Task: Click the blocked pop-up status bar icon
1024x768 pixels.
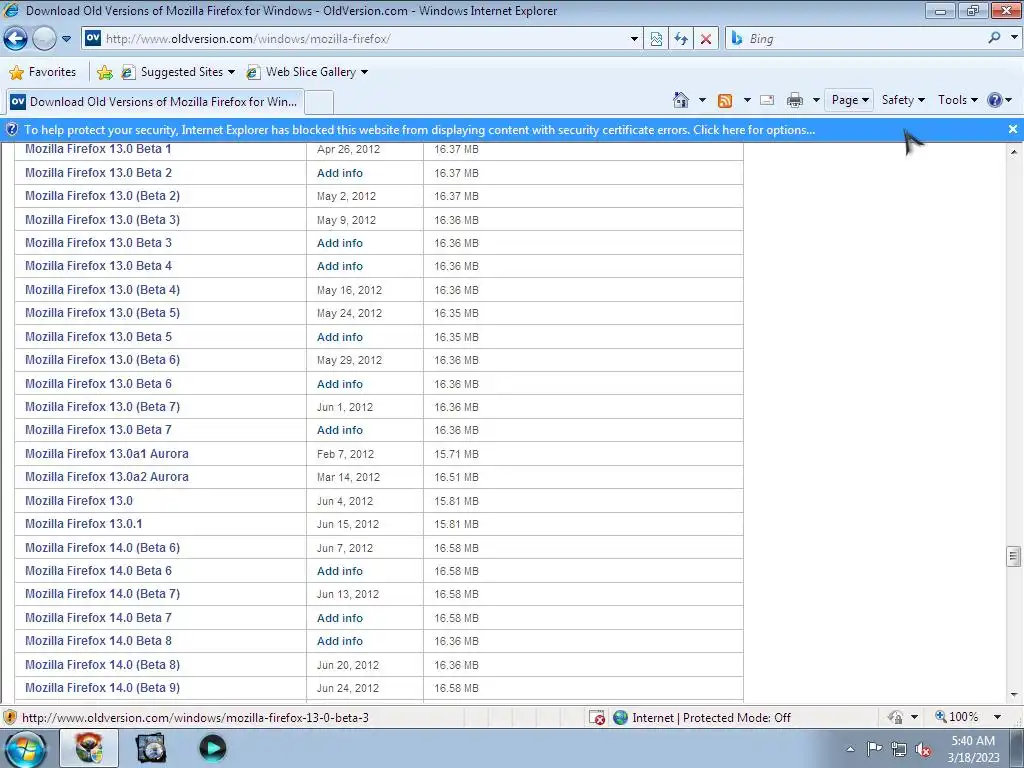Action: click(x=597, y=718)
